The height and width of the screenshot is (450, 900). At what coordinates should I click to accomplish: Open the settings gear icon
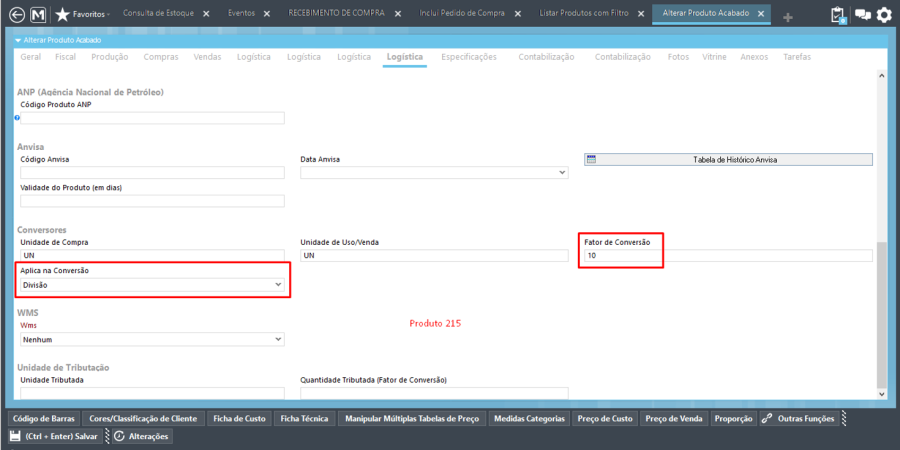click(885, 15)
